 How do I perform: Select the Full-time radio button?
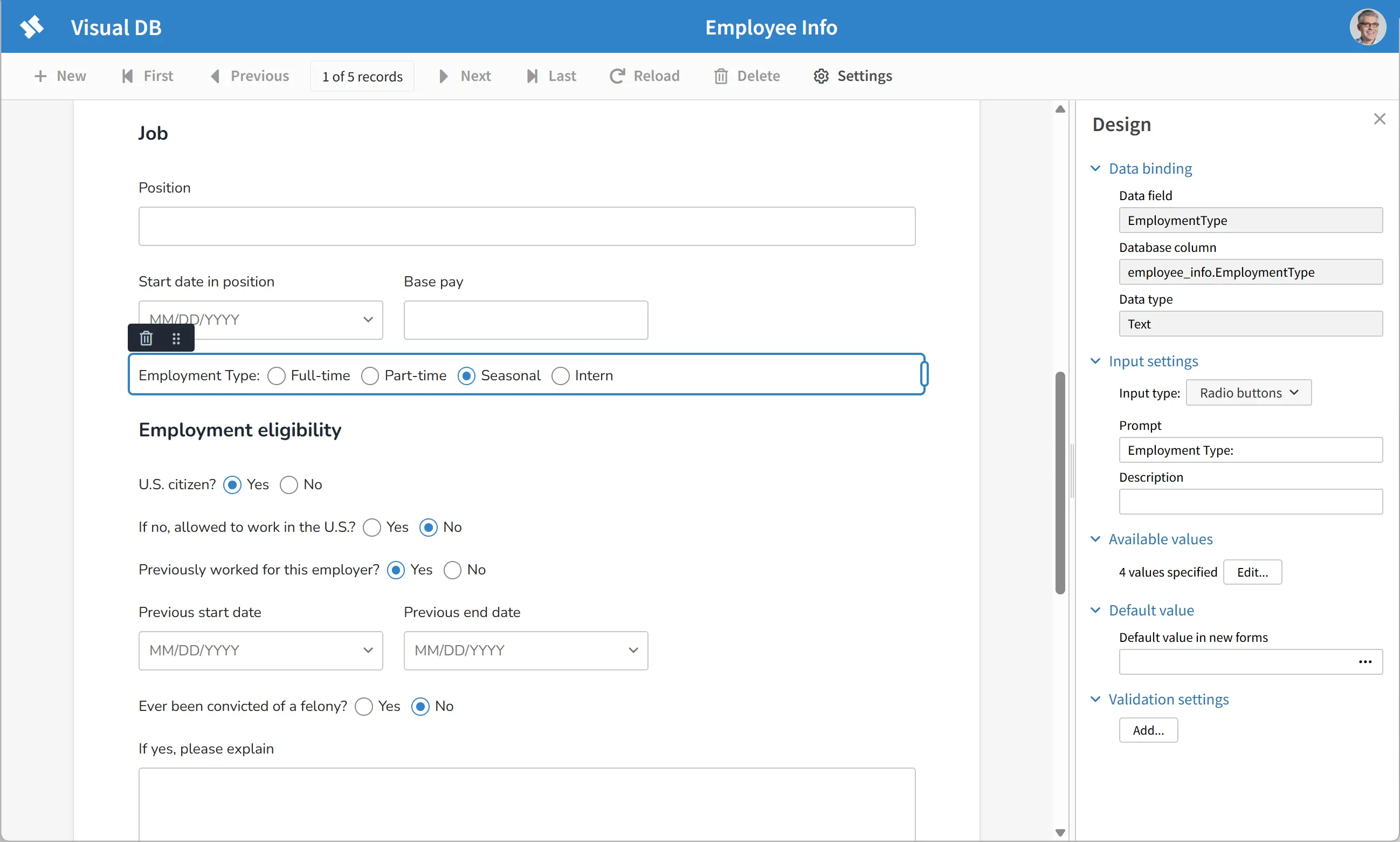click(277, 375)
